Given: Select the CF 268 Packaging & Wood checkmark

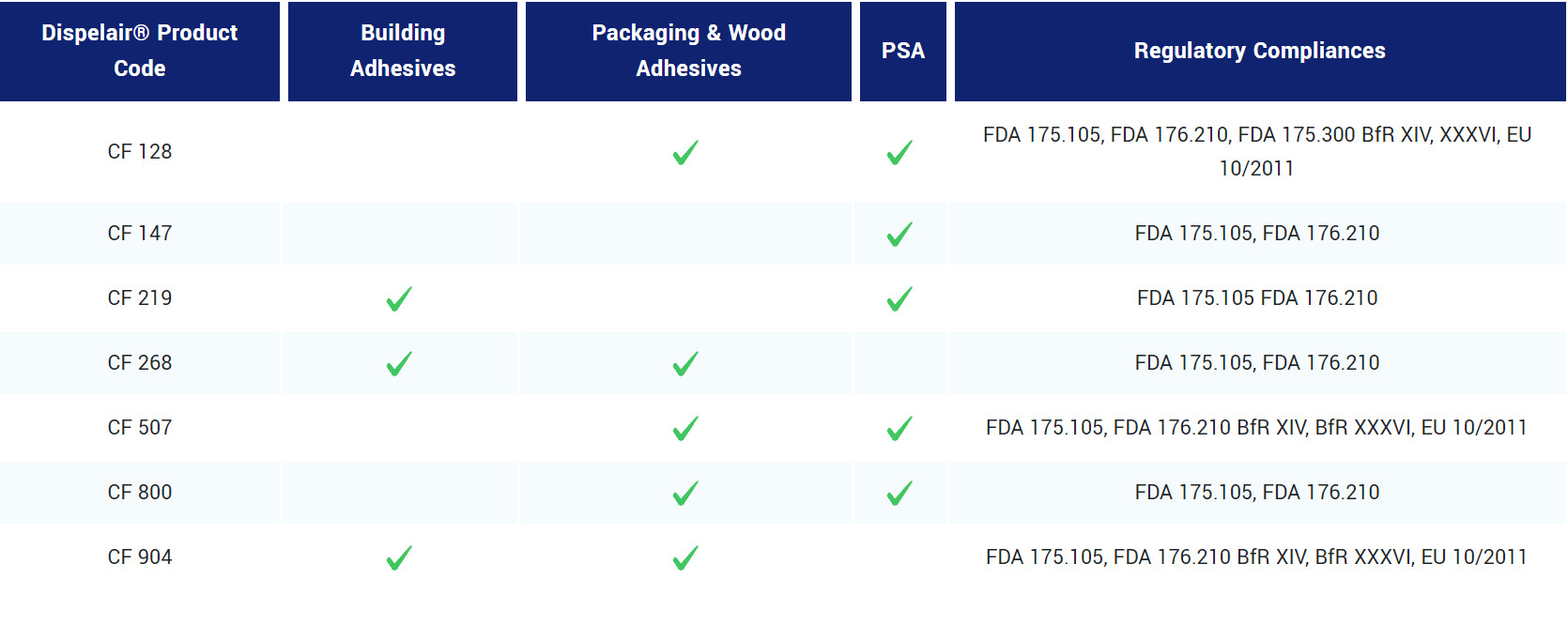Looking at the screenshot, I should (685, 363).
